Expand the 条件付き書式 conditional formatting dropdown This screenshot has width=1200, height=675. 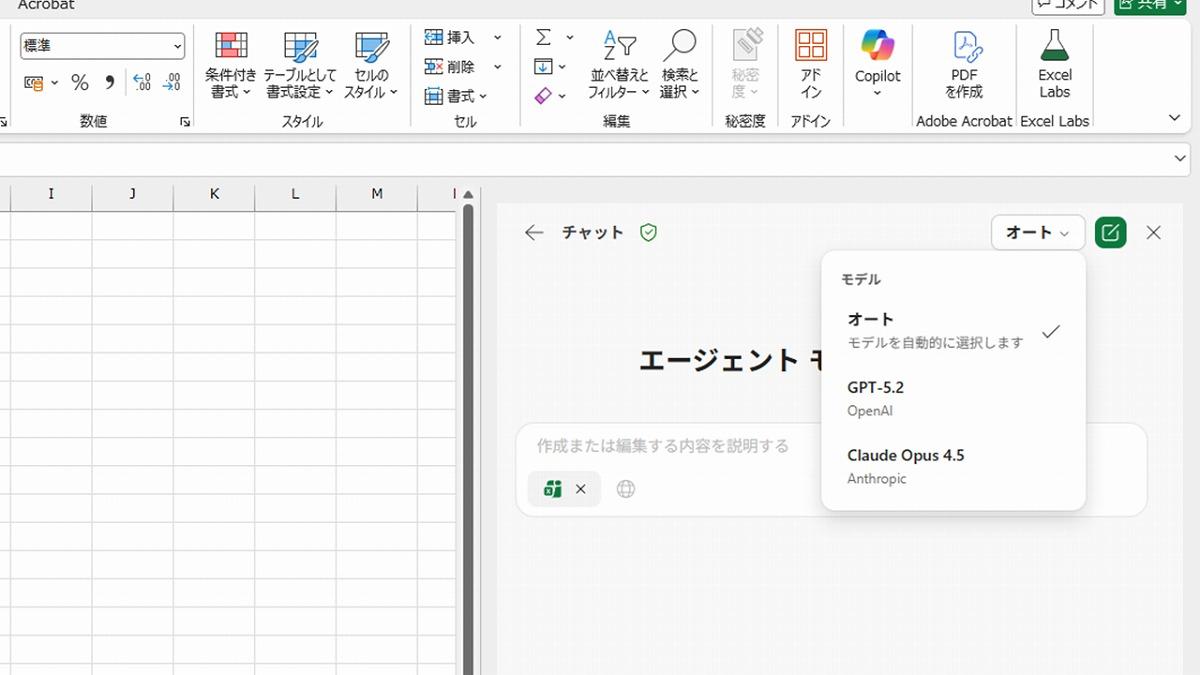pos(231,64)
